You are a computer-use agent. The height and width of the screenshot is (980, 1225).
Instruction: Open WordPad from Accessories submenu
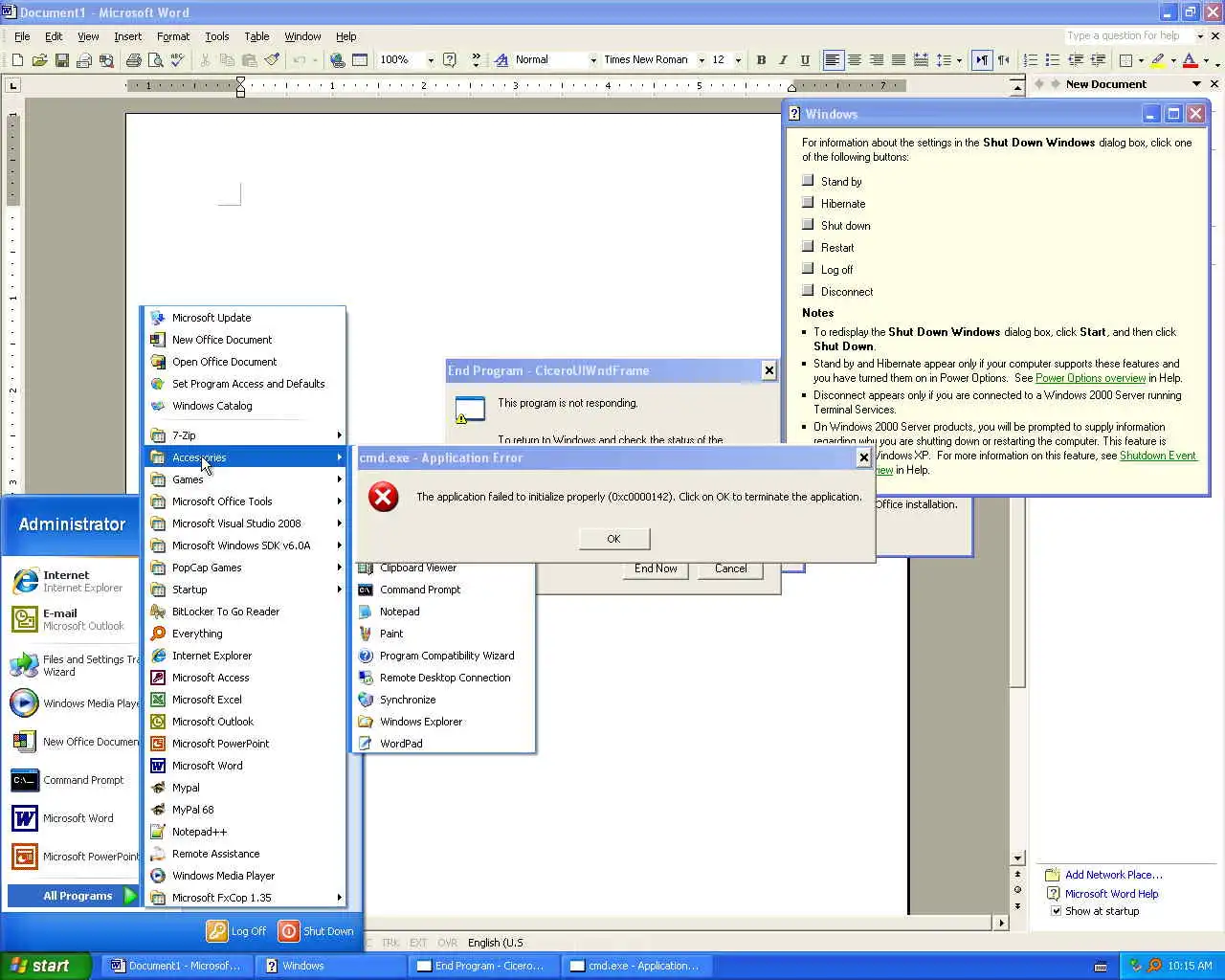click(401, 744)
